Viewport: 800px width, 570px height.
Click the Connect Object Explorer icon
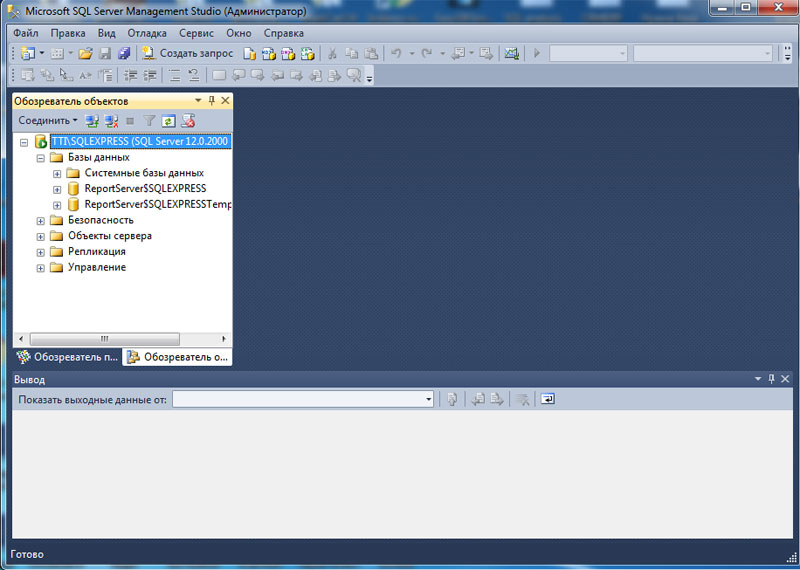(x=92, y=121)
